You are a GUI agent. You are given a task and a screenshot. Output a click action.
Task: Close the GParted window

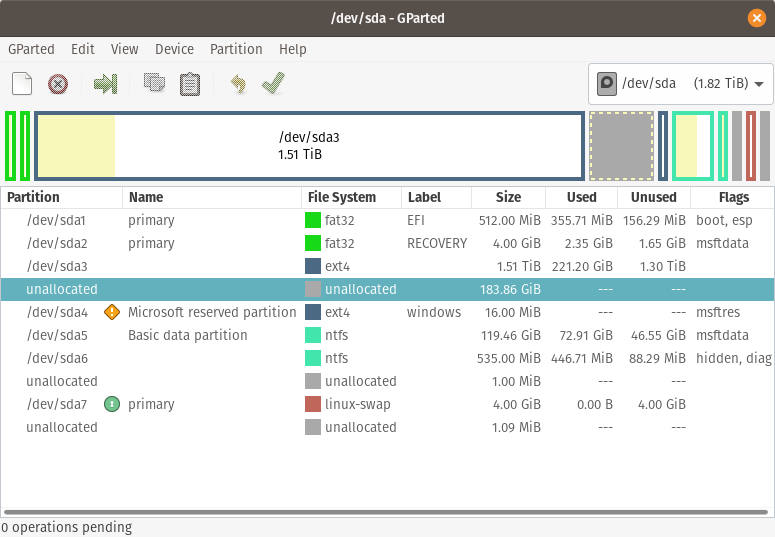[756, 18]
